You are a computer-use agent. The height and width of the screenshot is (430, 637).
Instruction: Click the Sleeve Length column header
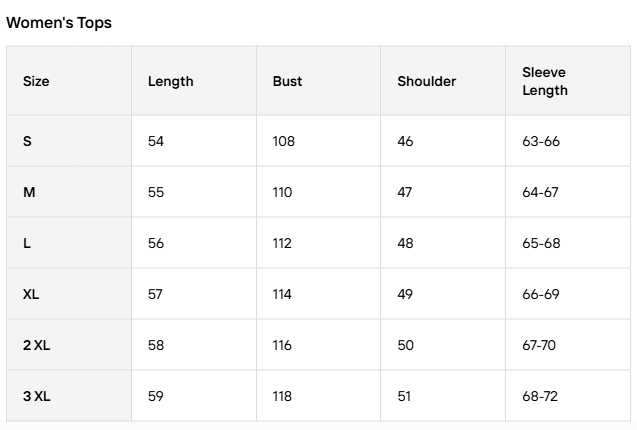(545, 81)
